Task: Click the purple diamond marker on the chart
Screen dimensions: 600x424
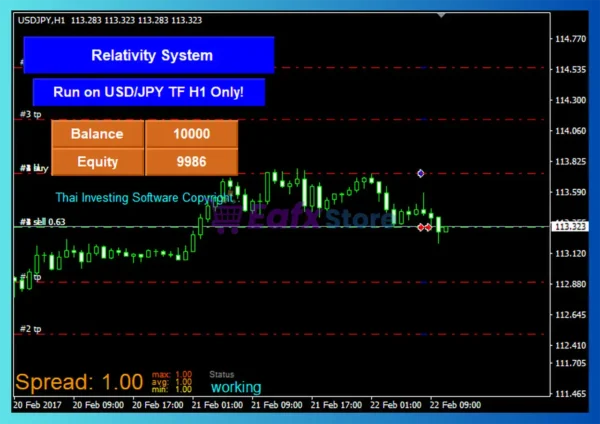Action: click(421, 174)
